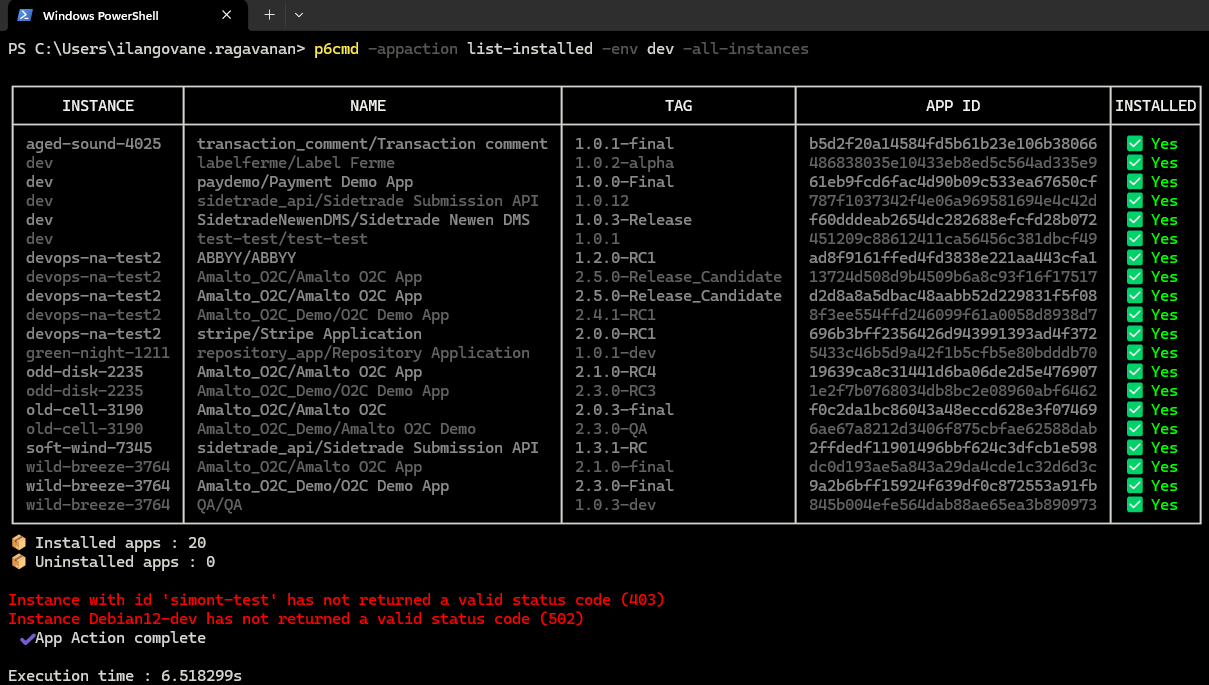This screenshot has width=1209, height=685.
Task: Close the Windows PowerShell tab
Action: click(227, 15)
